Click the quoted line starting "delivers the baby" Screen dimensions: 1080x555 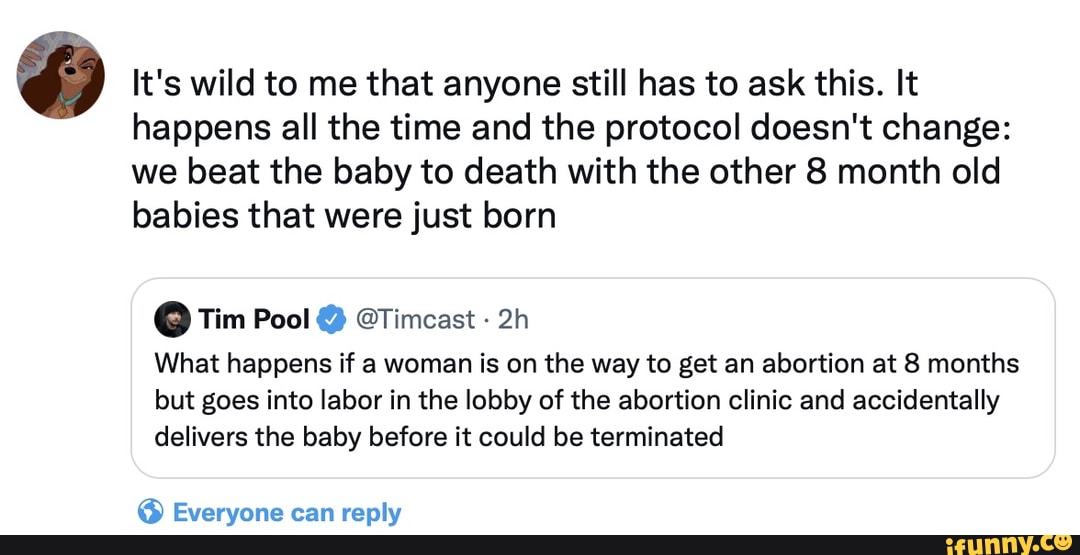(x=440, y=436)
